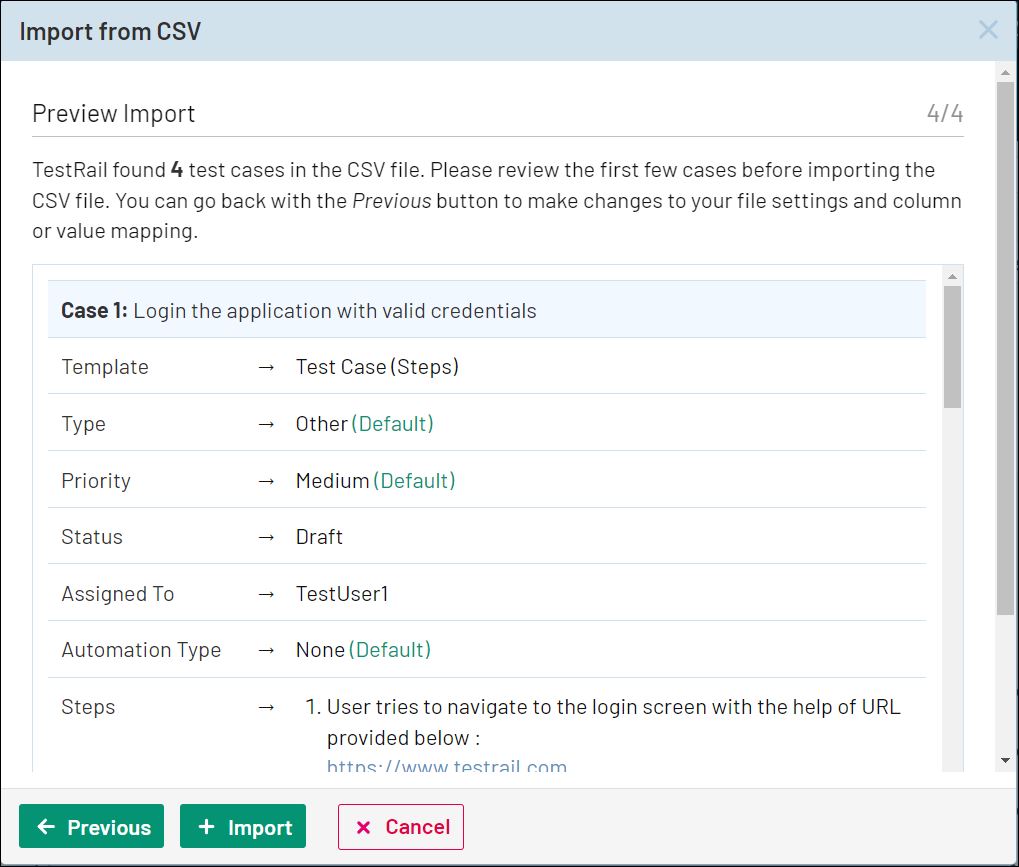Image resolution: width=1019 pixels, height=867 pixels.
Task: Open the testrail.com URL link
Action: (x=446, y=767)
